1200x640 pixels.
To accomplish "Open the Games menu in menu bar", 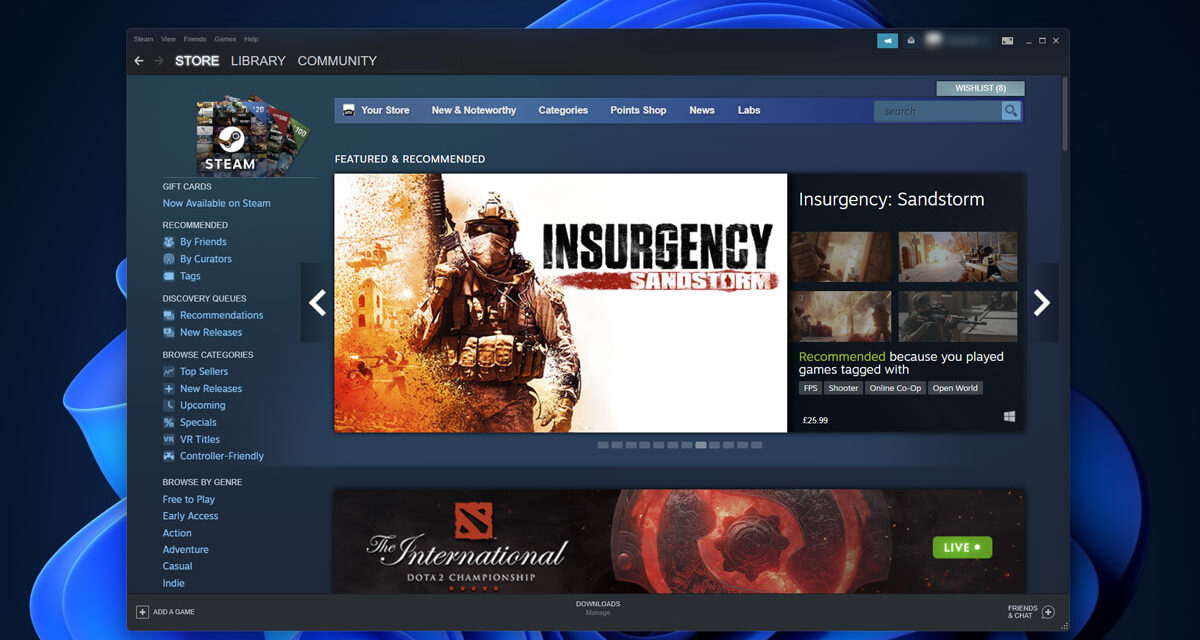I will pyautogui.click(x=225, y=39).
